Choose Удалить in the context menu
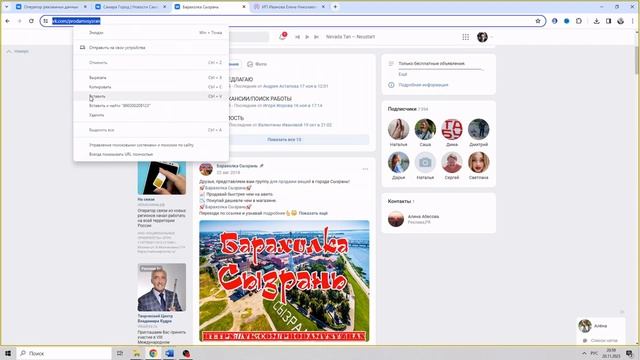 (151, 115)
